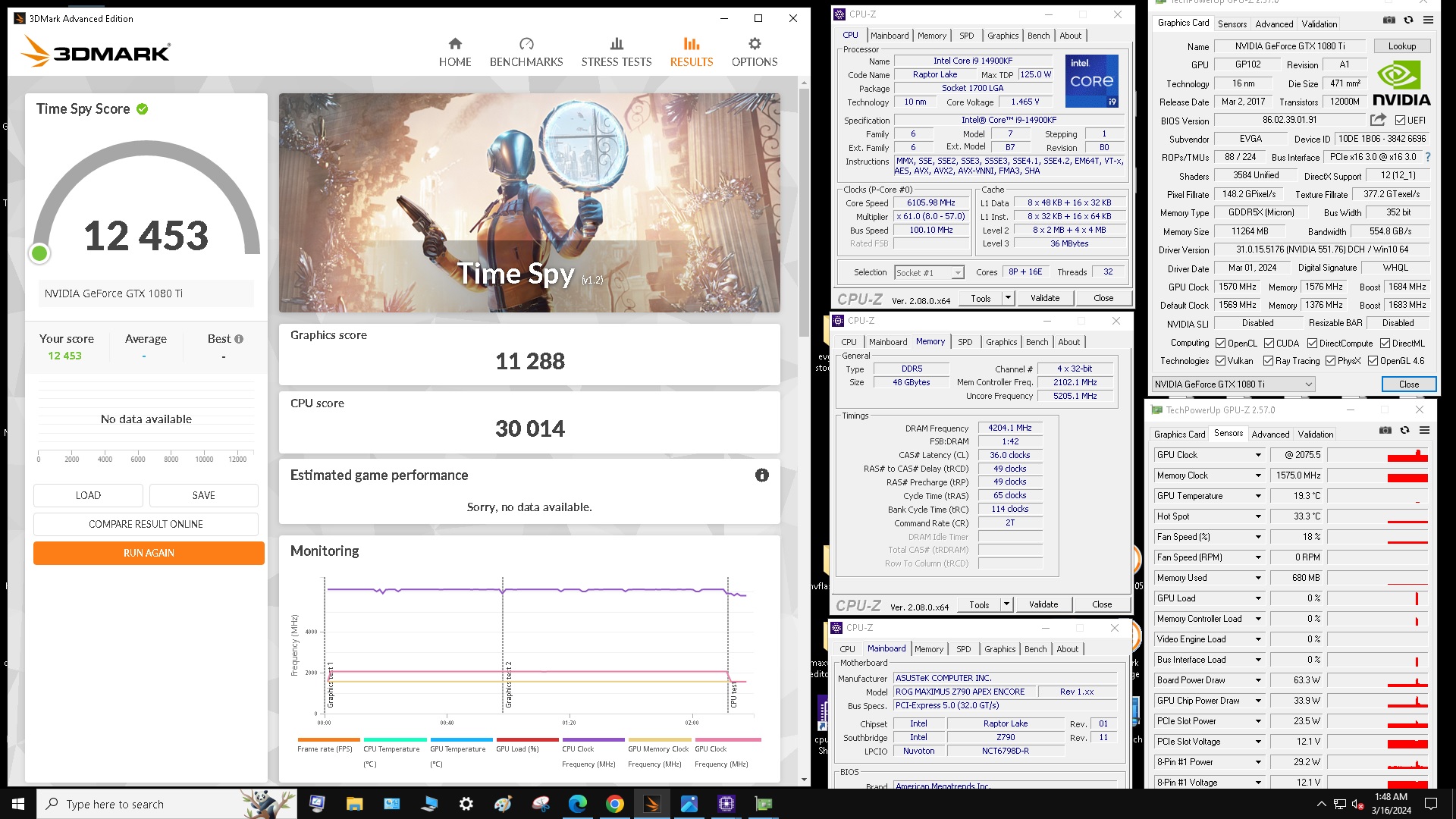Toggle the UEFI checkbox in GPU-Z
Screen dimensions: 1456x819
coord(1400,121)
